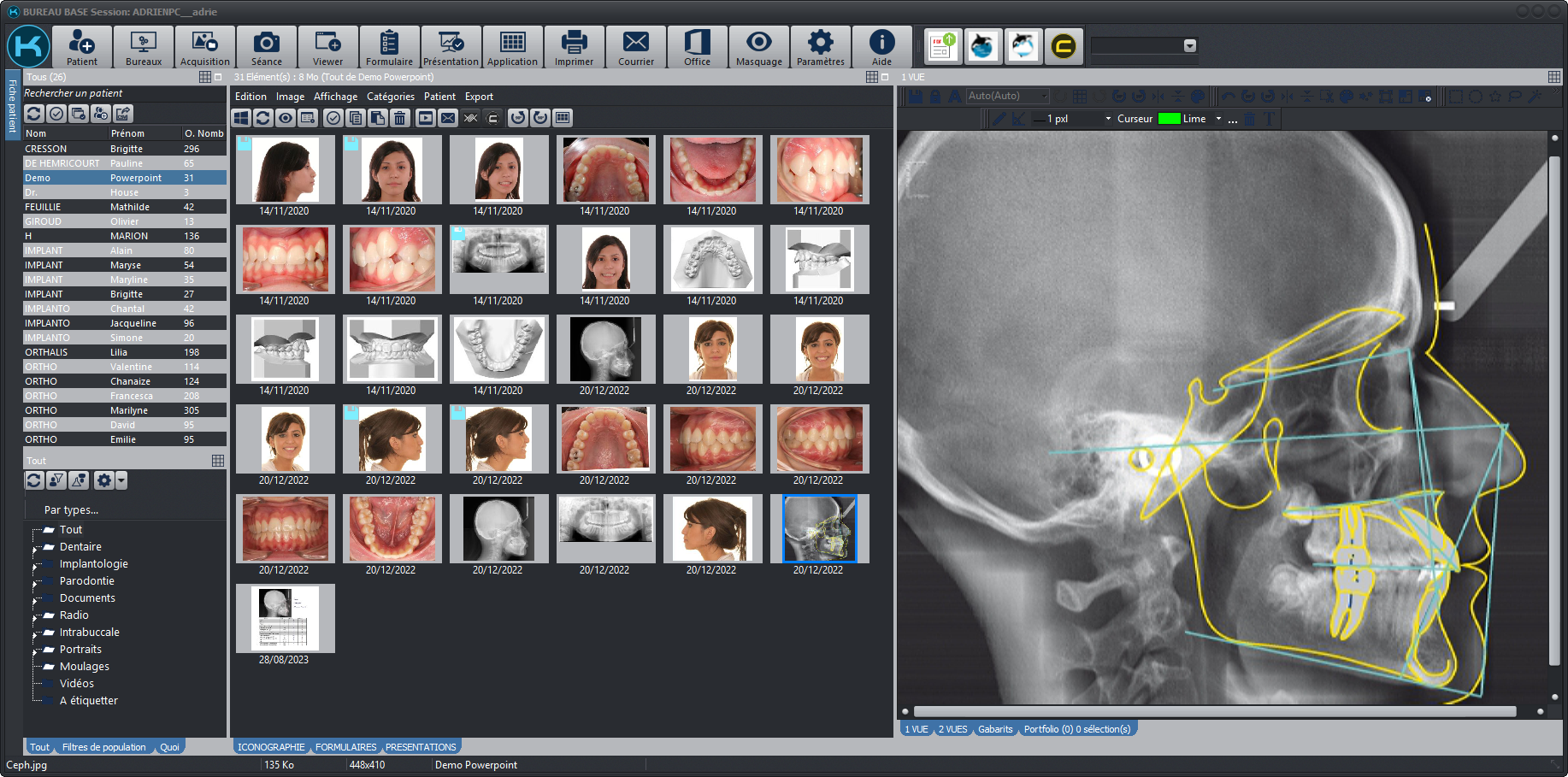Viewport: 1568px width, 777px height.
Task: Click the eye preview icon in image toolbar
Action: pyautogui.click(x=286, y=118)
